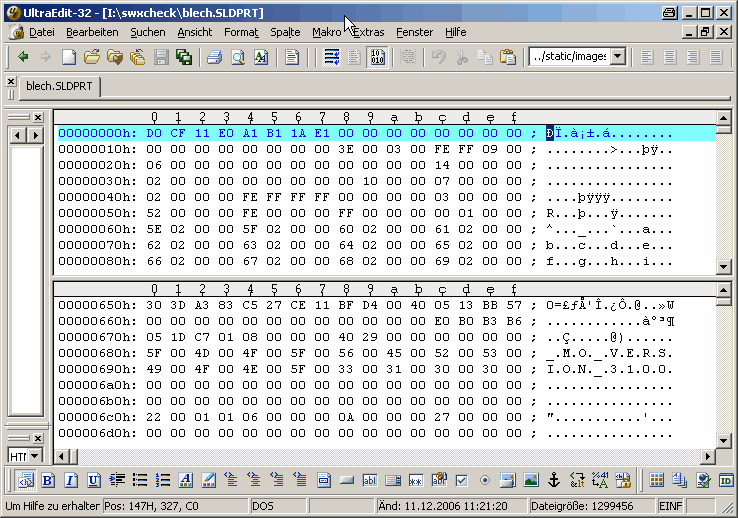Insert HTML table grid icon
This screenshot has height=518, width=738.
click(656, 480)
